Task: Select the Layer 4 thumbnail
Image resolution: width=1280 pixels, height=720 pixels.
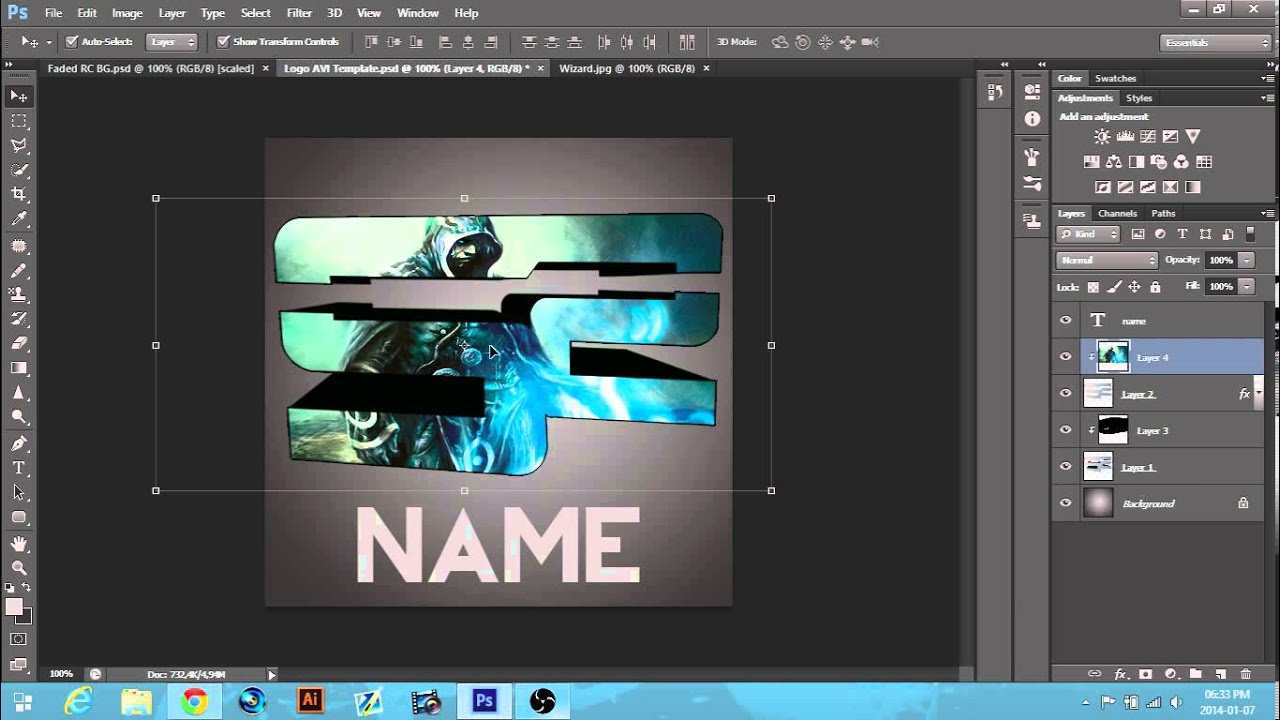Action: [x=1113, y=357]
